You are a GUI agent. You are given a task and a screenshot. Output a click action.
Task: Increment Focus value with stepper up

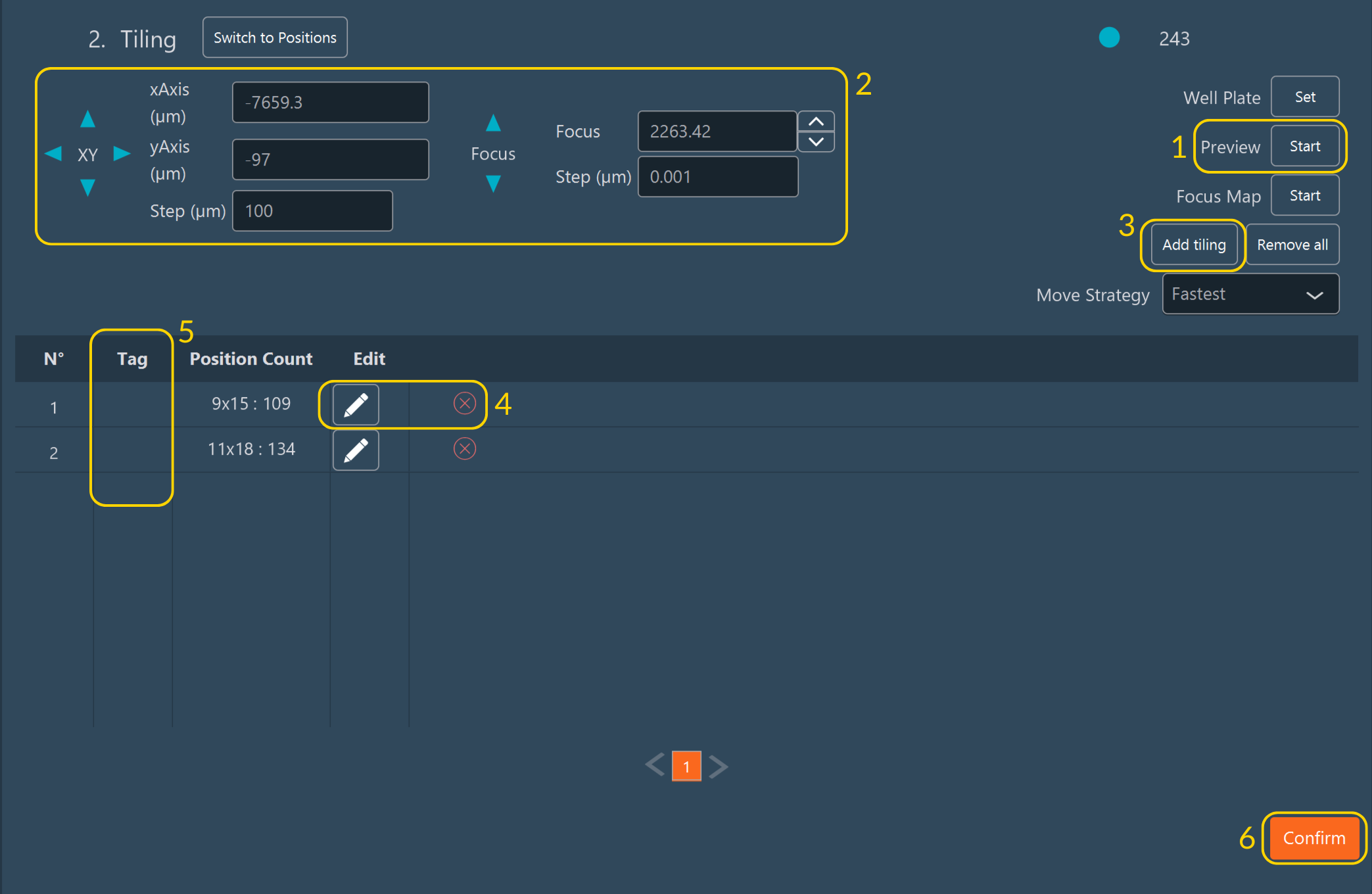816,122
